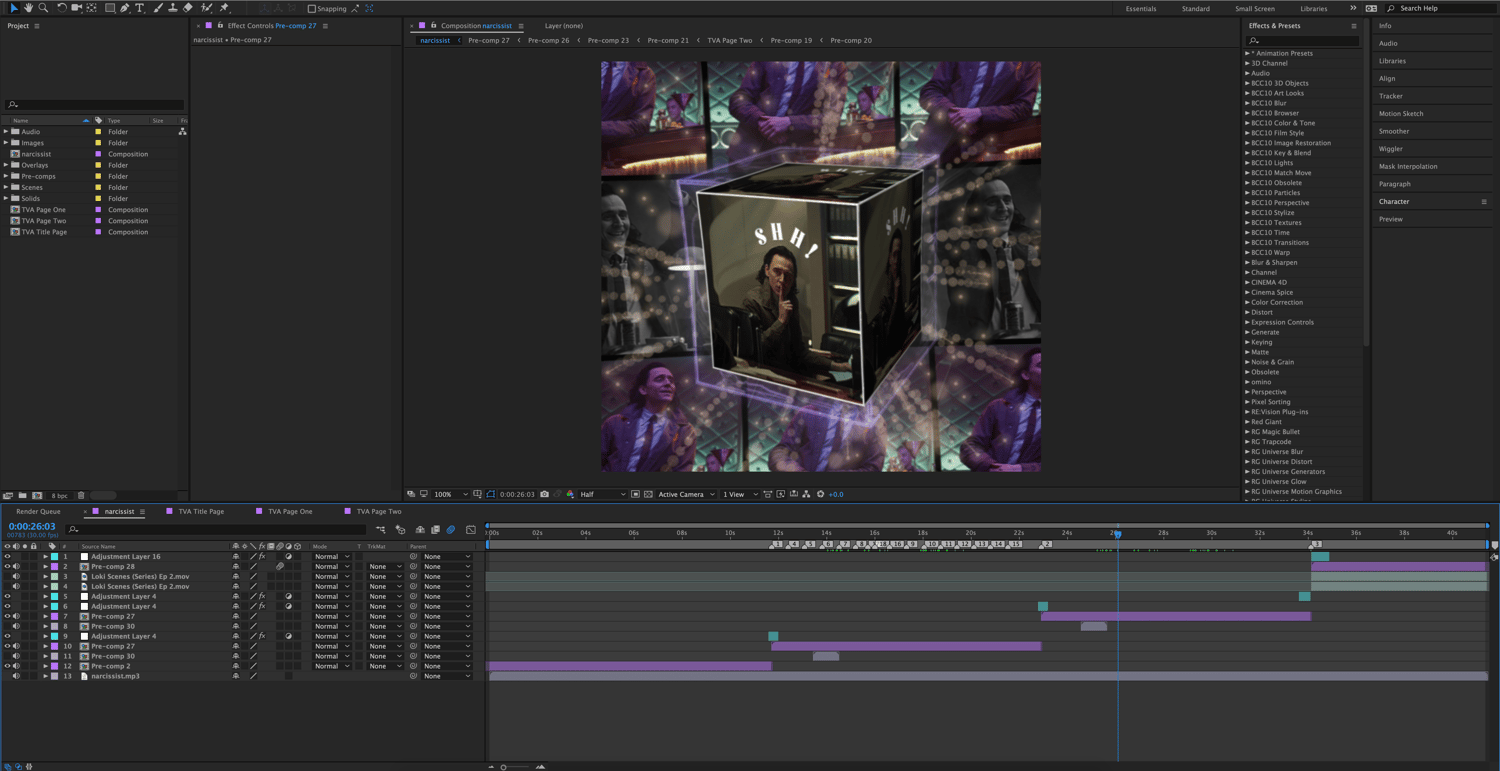1500x771 pixels.
Task: Select the Selection arrow tool
Action: [x=14, y=8]
